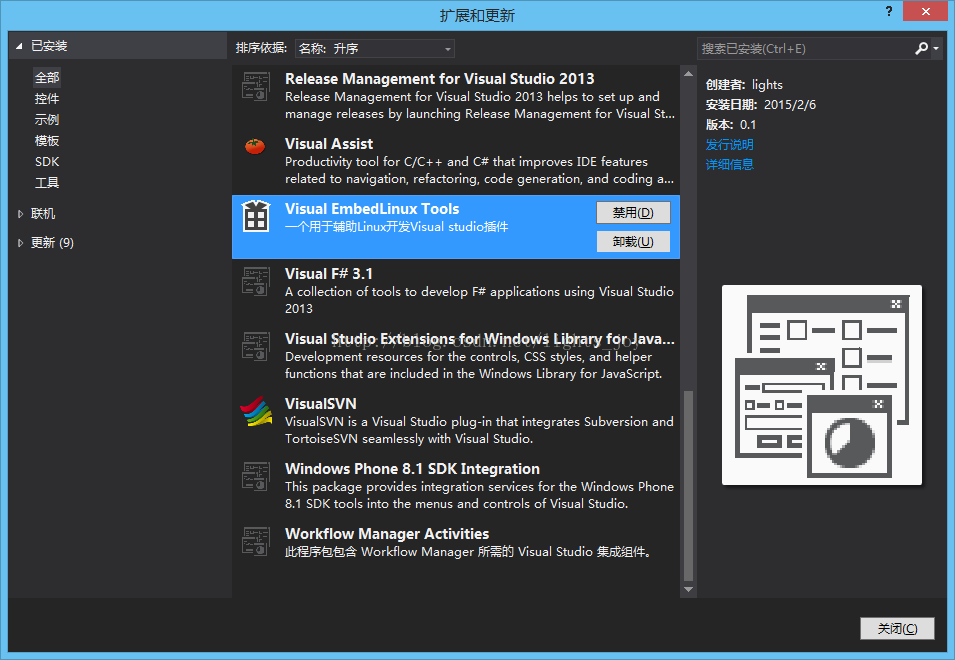Click the search magnifier icon
955x660 pixels.
921,49
